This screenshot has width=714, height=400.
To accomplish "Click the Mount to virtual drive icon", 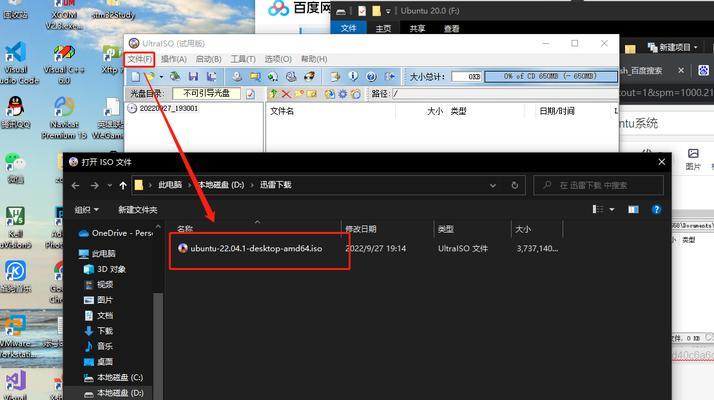I will [x=273, y=77].
